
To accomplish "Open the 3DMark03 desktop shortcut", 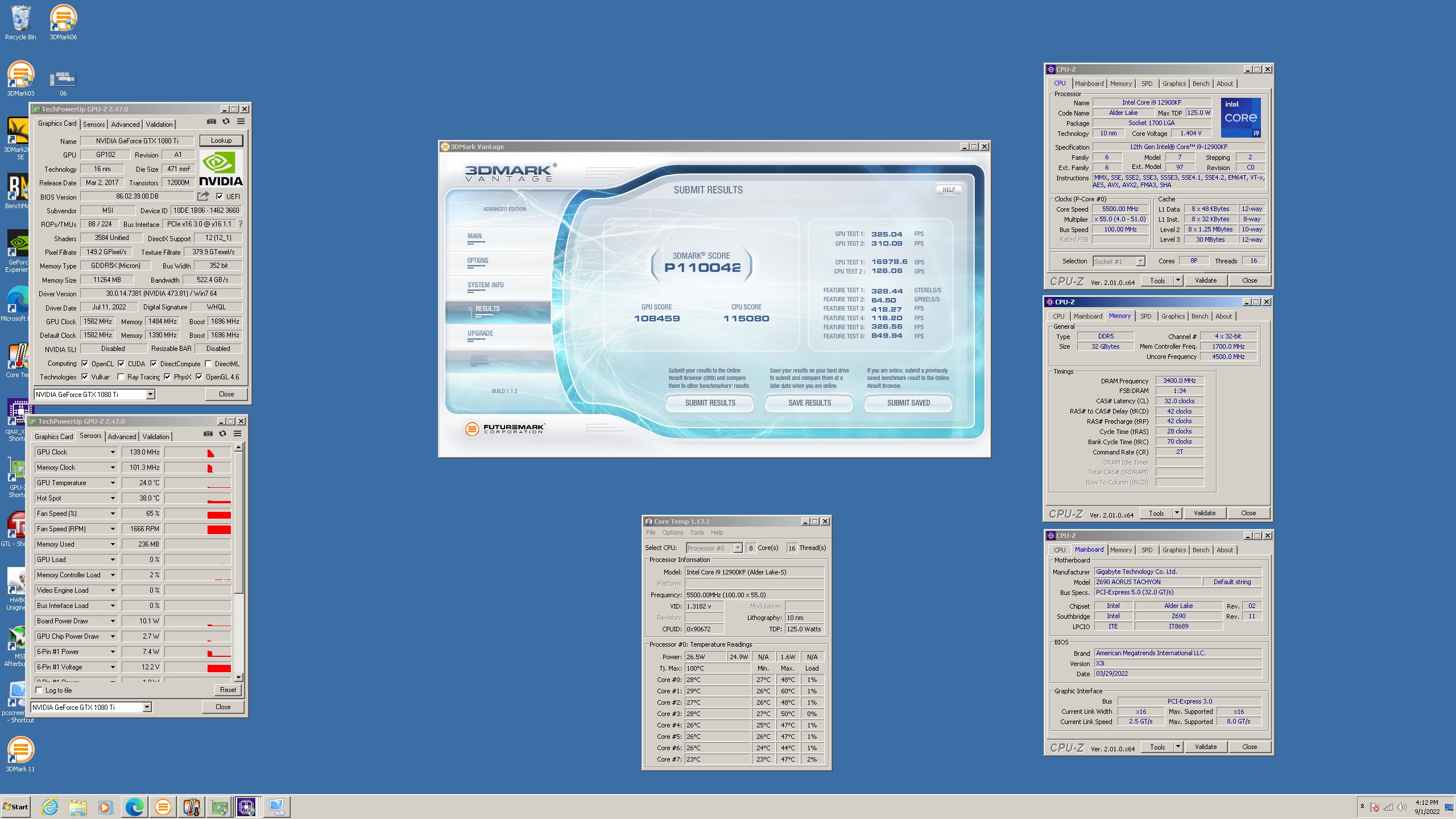I will (20, 78).
